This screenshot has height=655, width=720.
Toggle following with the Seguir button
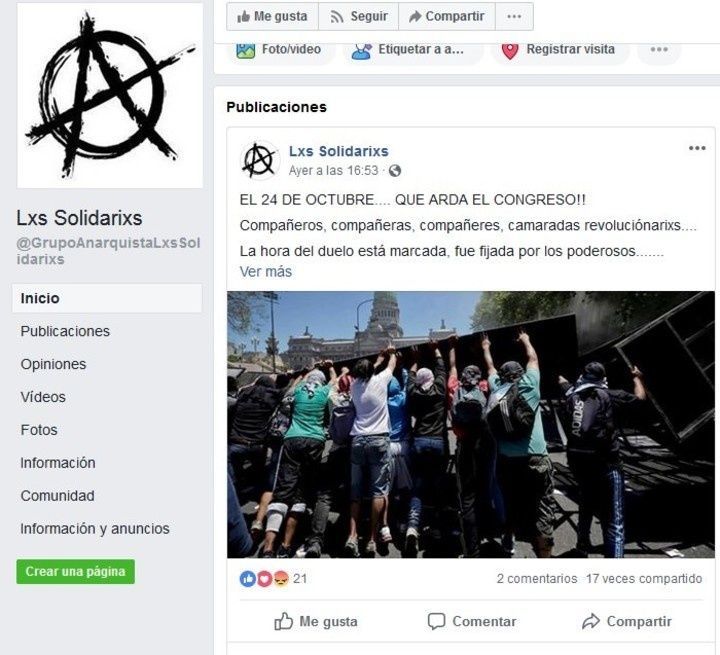[359, 17]
